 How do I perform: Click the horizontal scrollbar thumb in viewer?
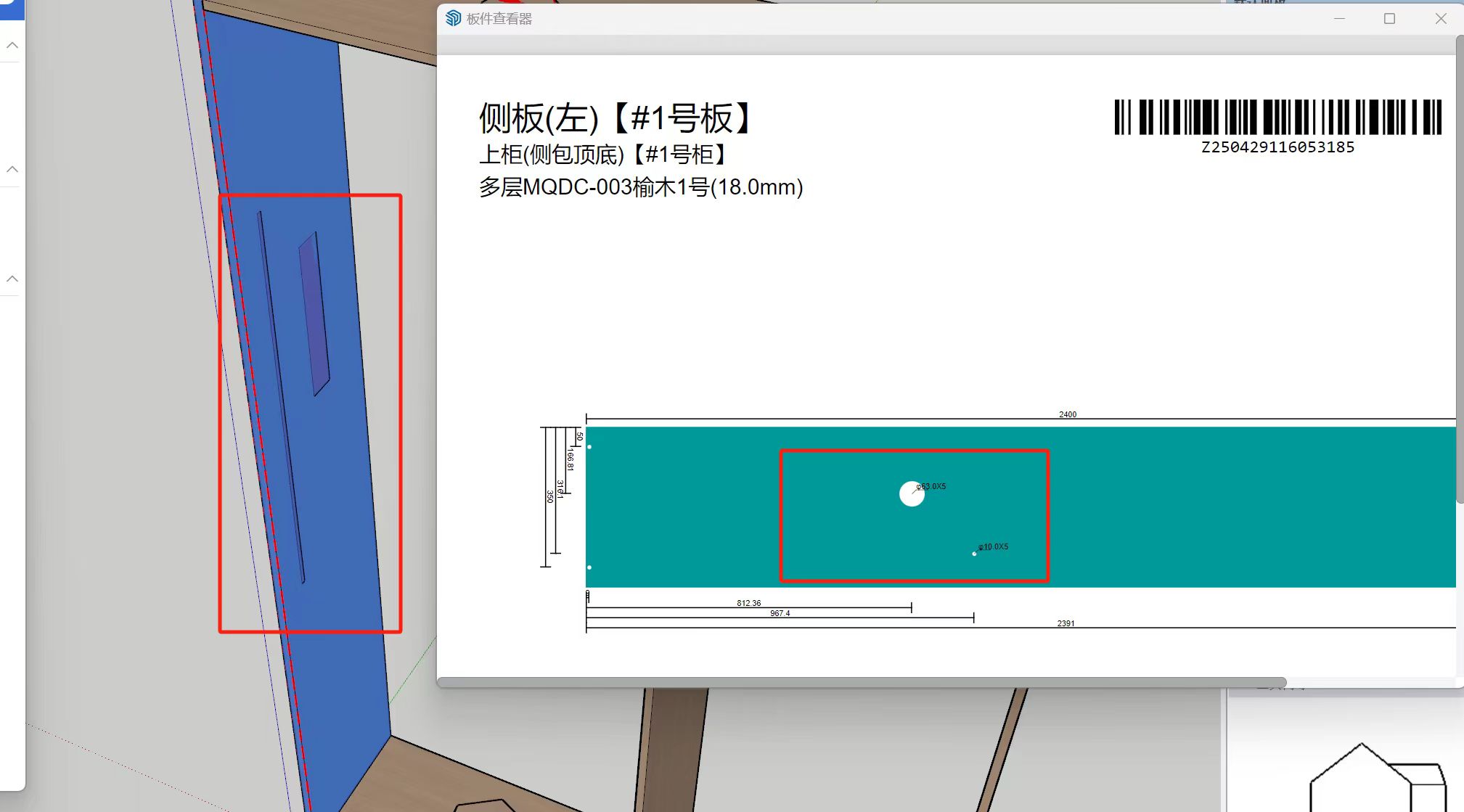(x=861, y=682)
